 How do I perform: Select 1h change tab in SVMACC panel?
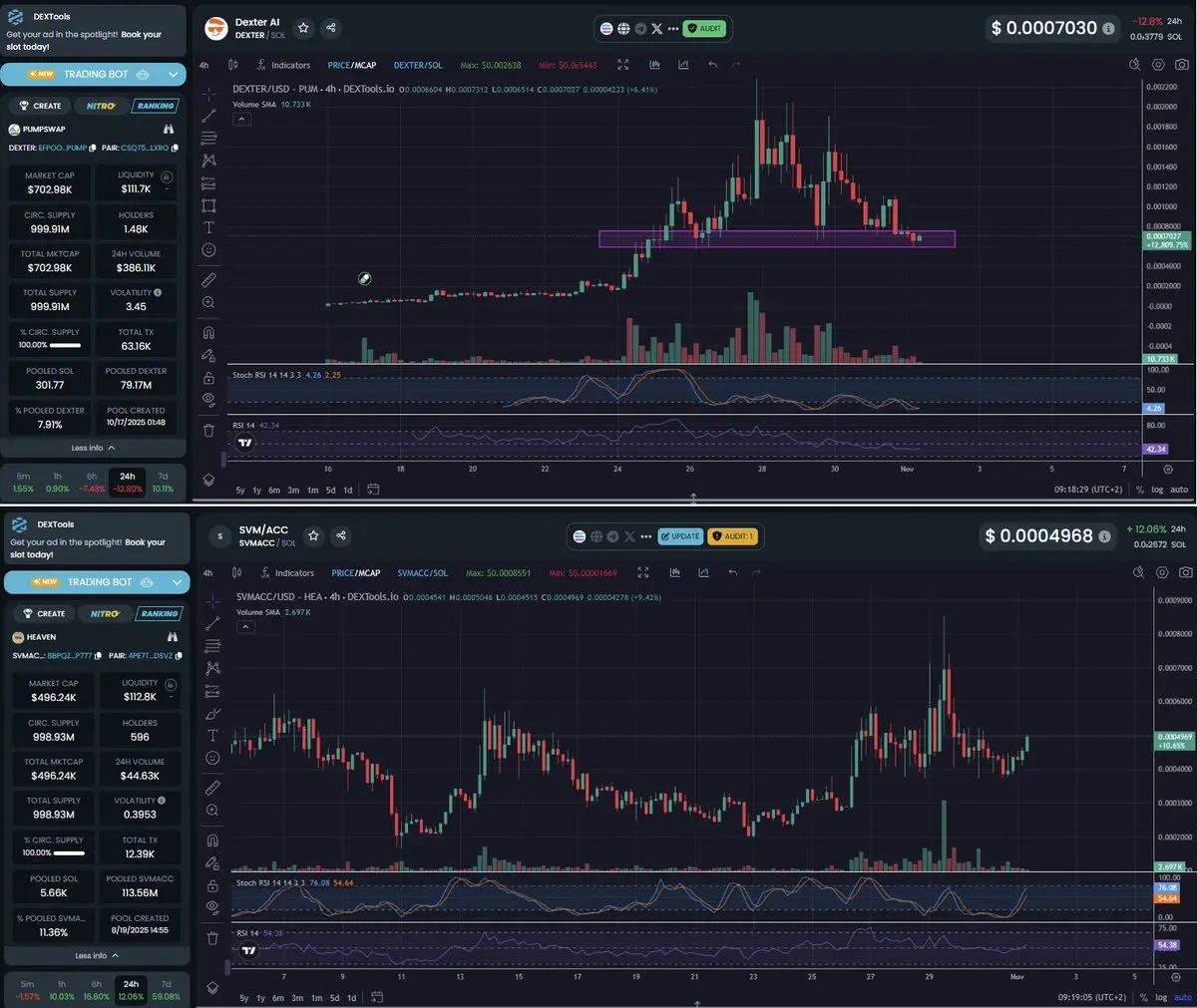point(62,990)
